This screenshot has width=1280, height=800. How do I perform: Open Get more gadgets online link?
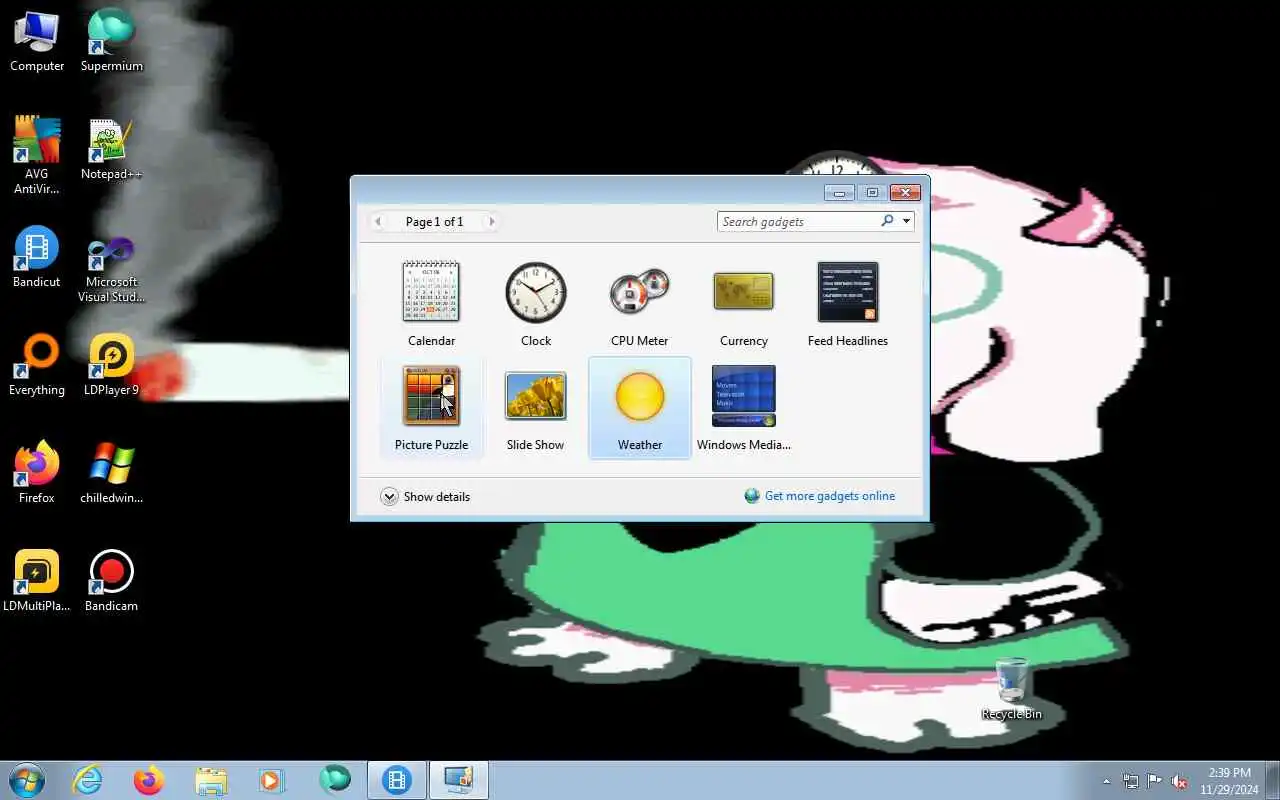point(820,496)
